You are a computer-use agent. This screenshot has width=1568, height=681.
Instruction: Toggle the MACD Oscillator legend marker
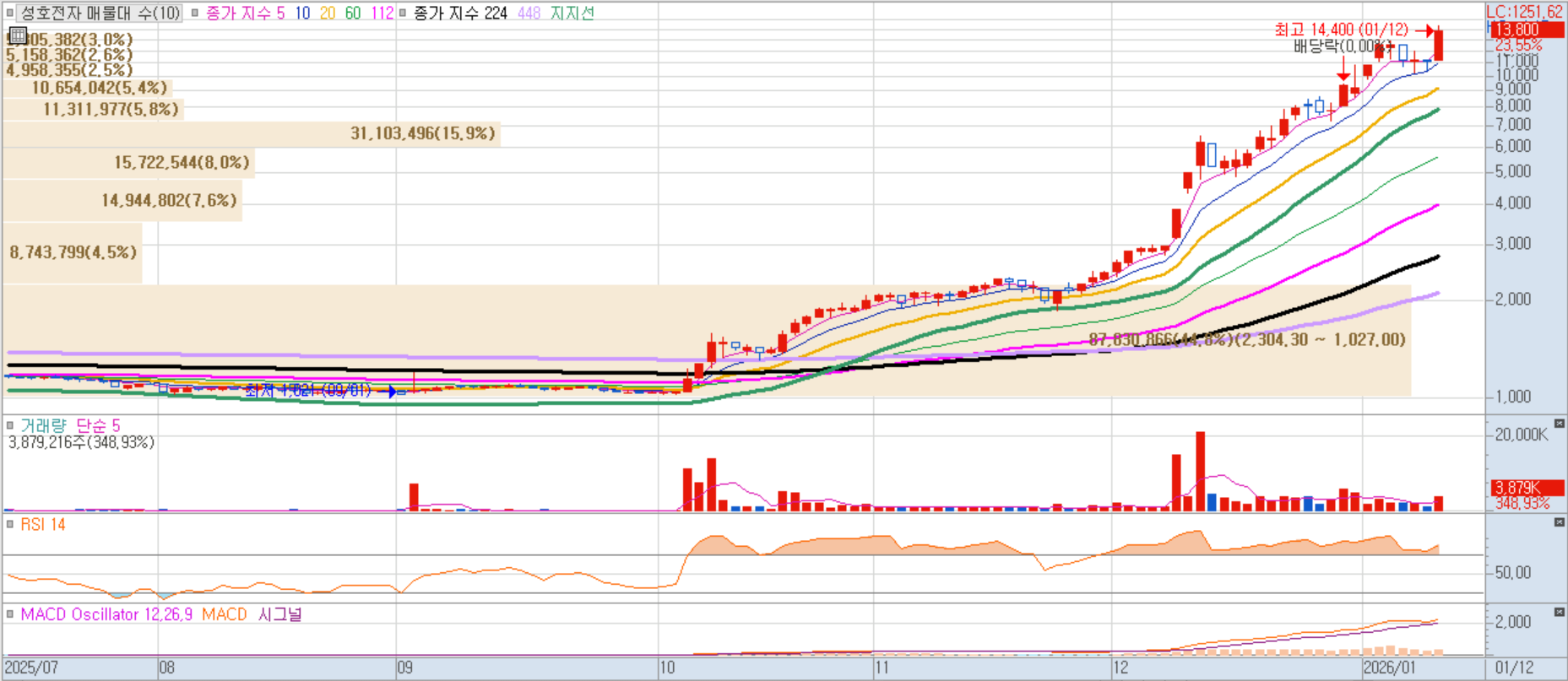coord(10,614)
